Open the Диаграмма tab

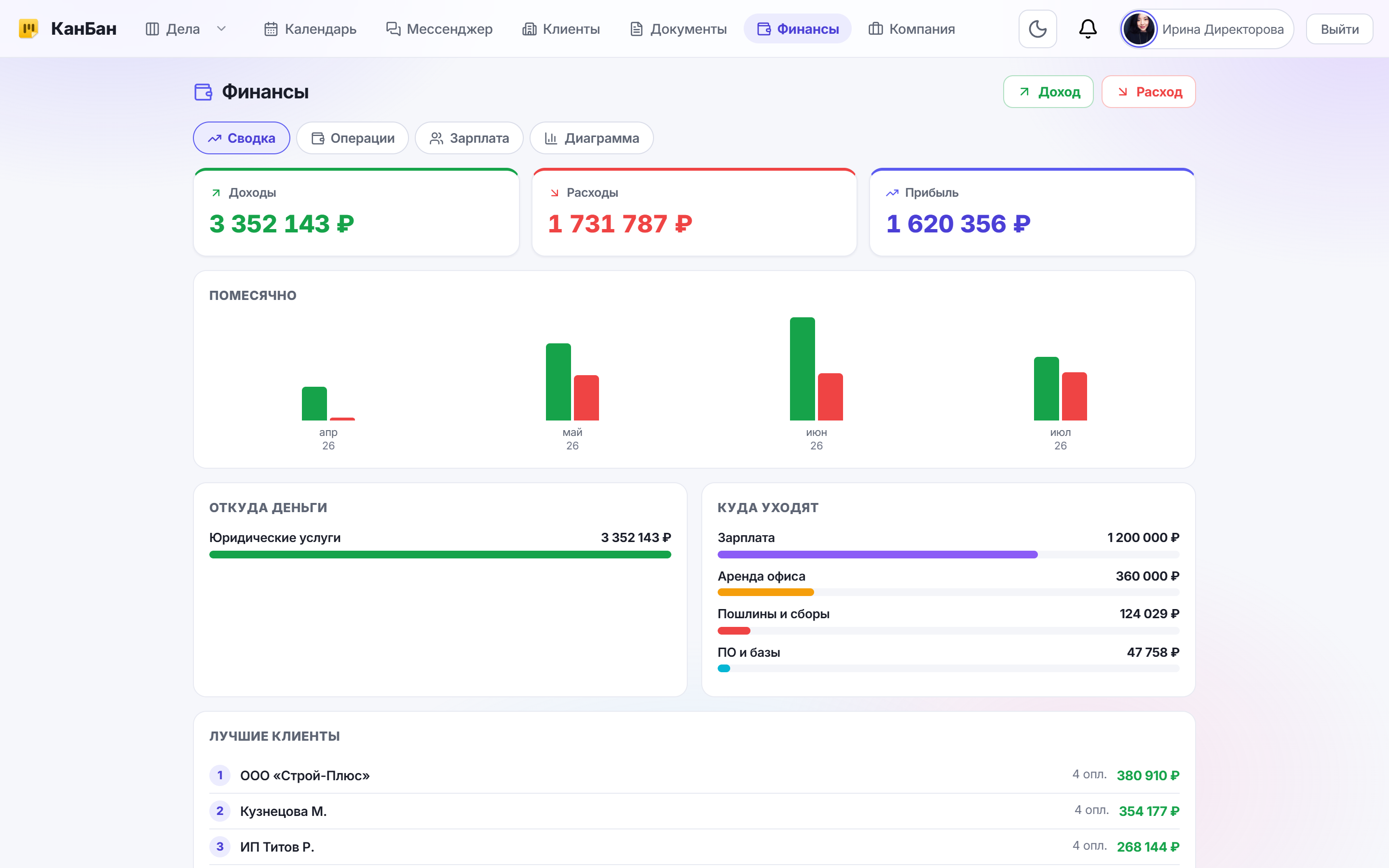coord(591,138)
